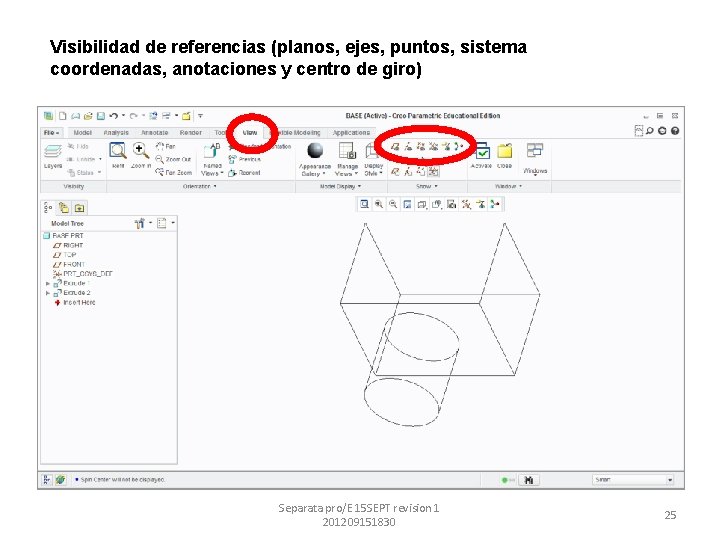The height and width of the screenshot is (540, 720).
Task: Select PRT_CSYS_DEF in Model Tree
Action: click(83, 274)
